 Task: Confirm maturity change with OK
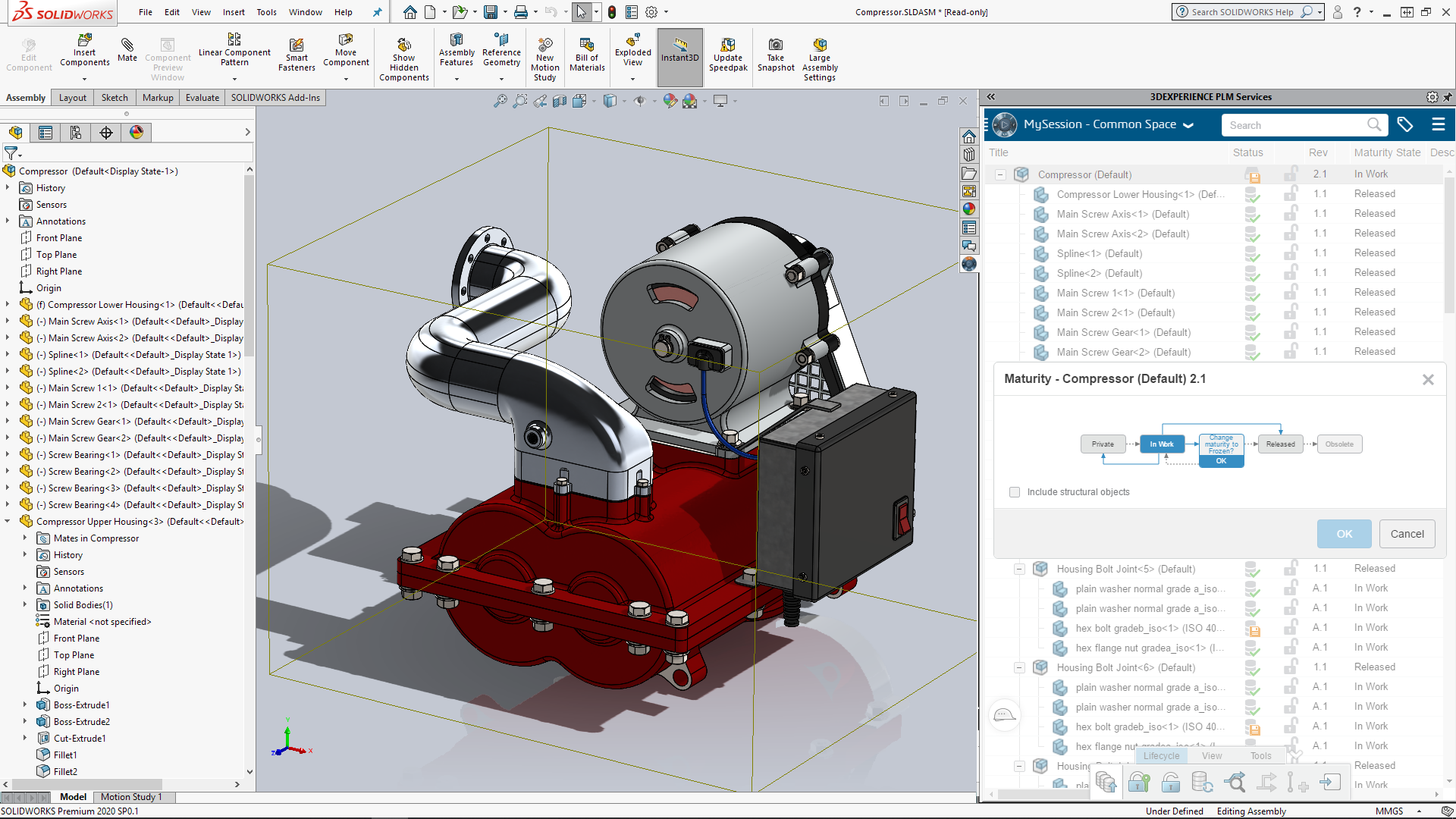pos(1343,534)
